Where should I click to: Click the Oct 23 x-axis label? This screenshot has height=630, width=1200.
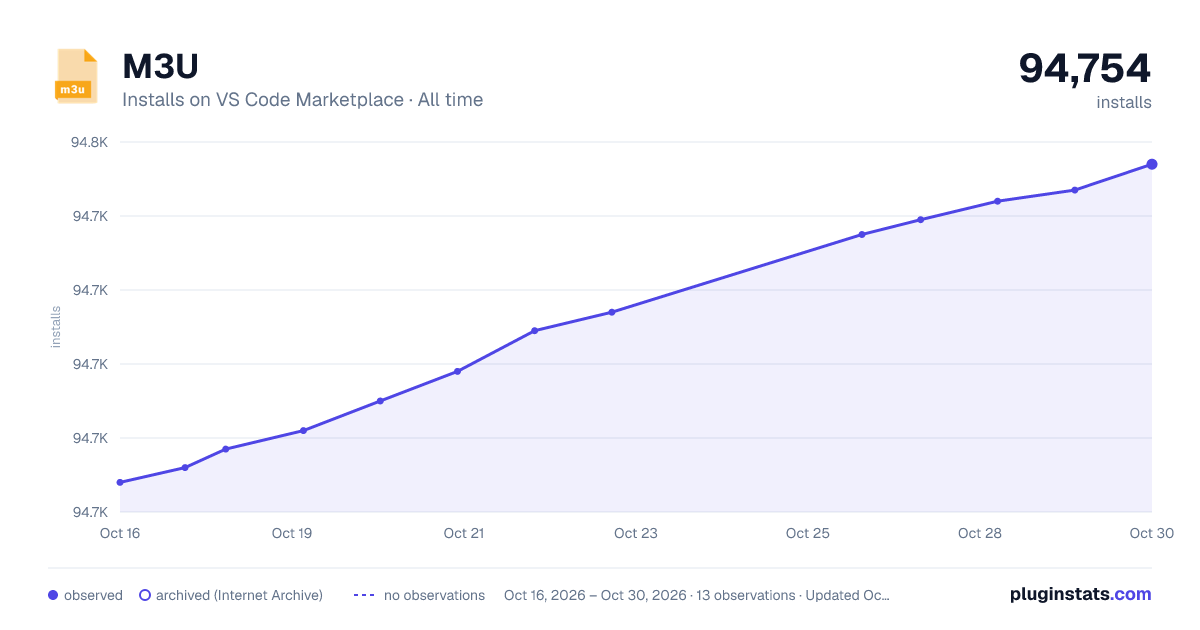(636, 533)
